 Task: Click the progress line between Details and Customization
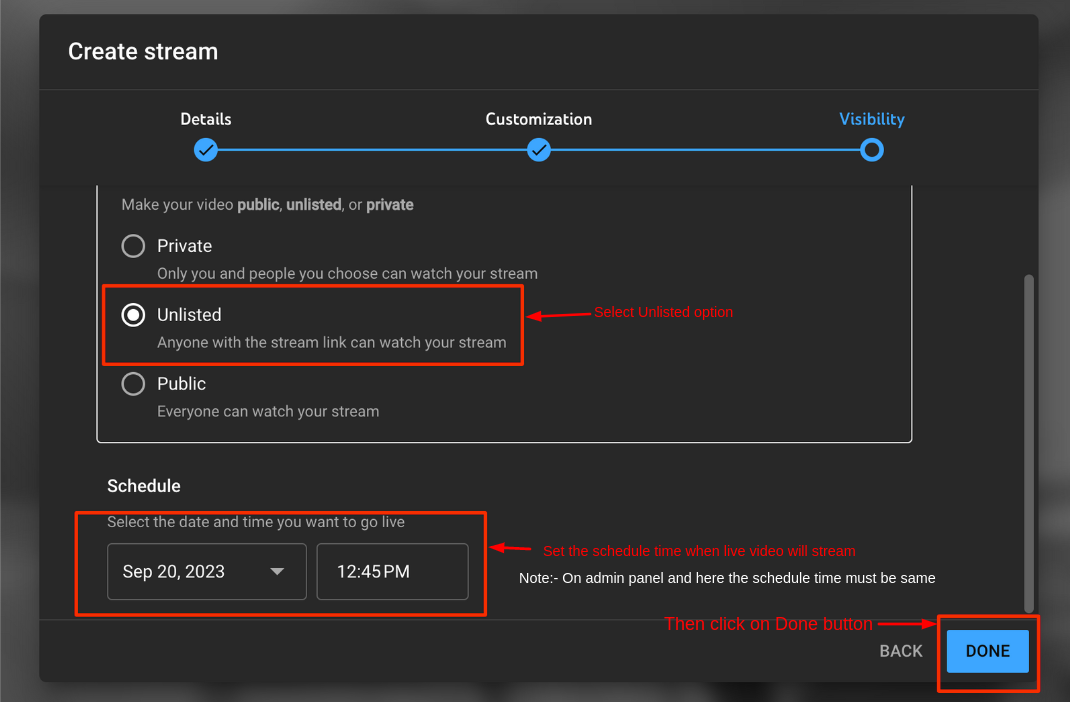pyautogui.click(x=372, y=151)
